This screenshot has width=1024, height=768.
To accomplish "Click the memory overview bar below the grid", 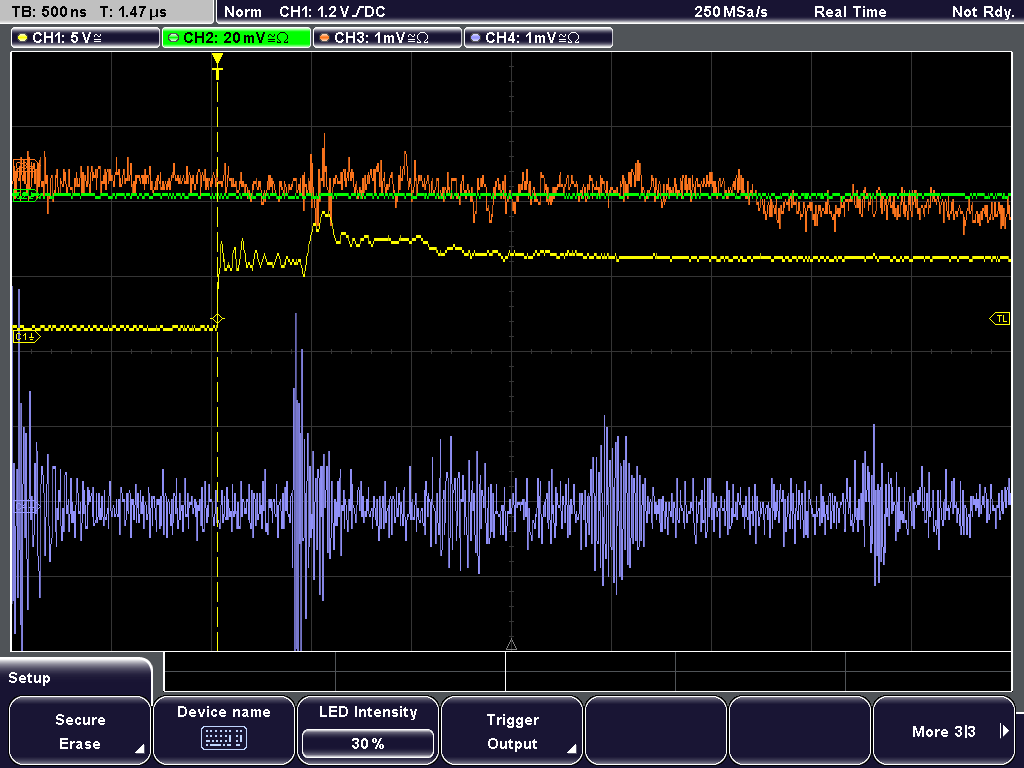I will [x=588, y=671].
